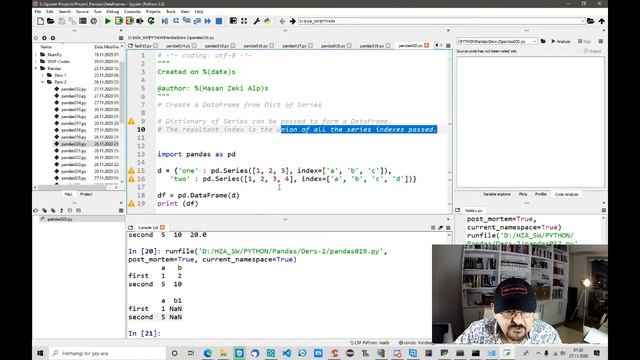Switch to the pandas014.py editor tab
The width and height of the screenshot is (640, 360).
coord(178,46)
